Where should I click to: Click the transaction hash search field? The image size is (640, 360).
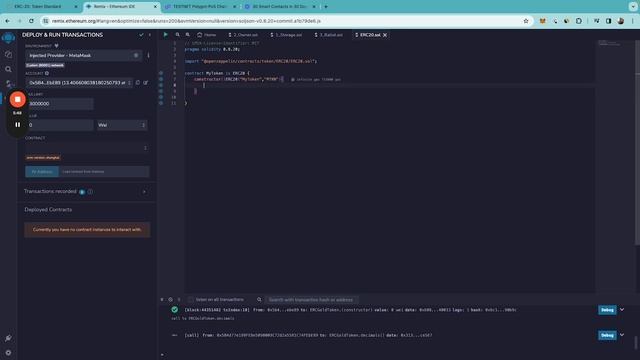pyautogui.click(x=312, y=300)
